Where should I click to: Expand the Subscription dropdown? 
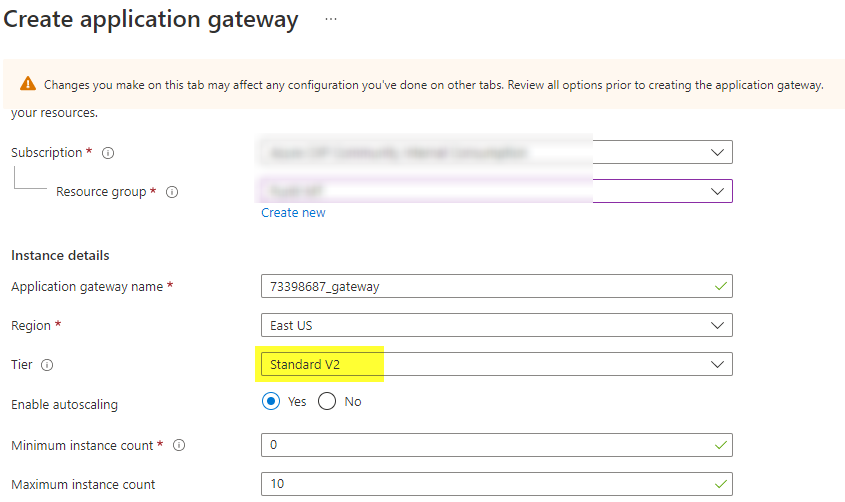click(716, 152)
